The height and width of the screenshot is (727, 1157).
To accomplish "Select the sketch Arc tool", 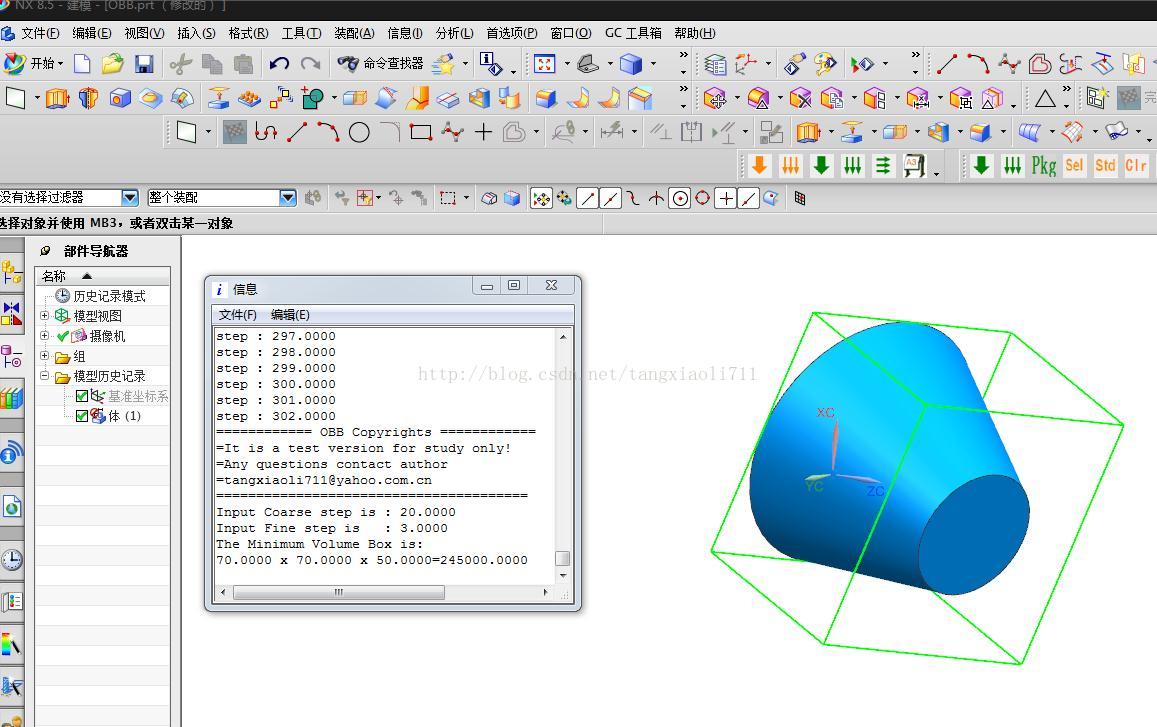I will (x=328, y=133).
